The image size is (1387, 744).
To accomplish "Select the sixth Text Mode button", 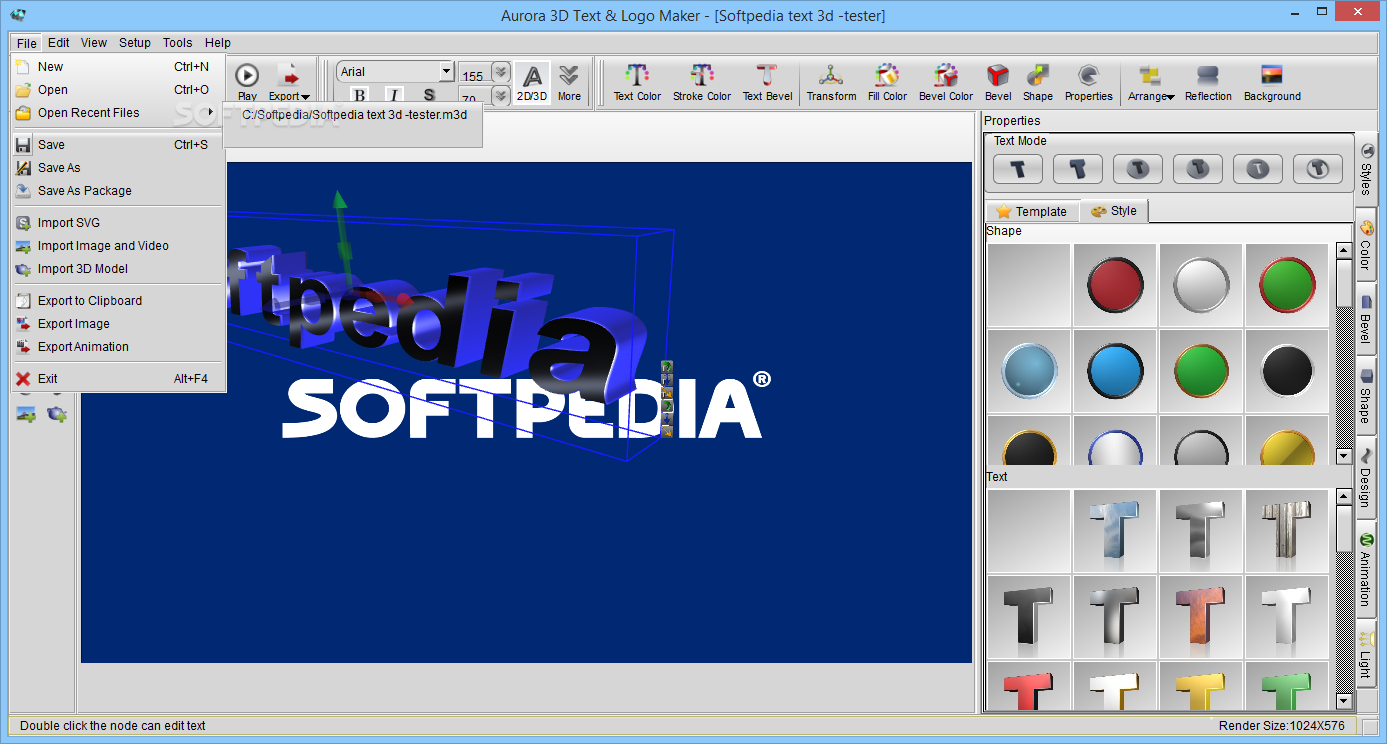I will click(x=1318, y=169).
